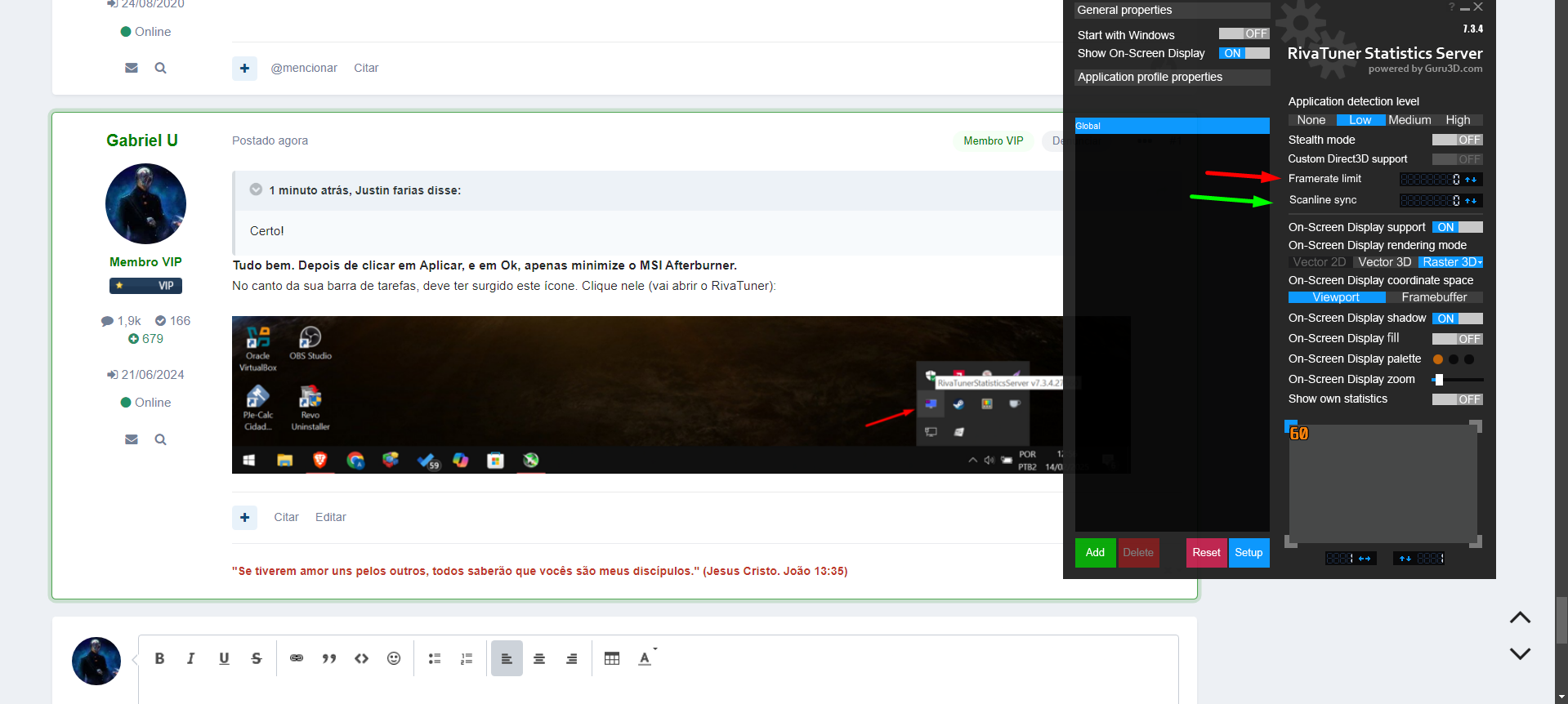The height and width of the screenshot is (704, 1568).
Task: Set application detection level to Medium
Action: 1409,120
